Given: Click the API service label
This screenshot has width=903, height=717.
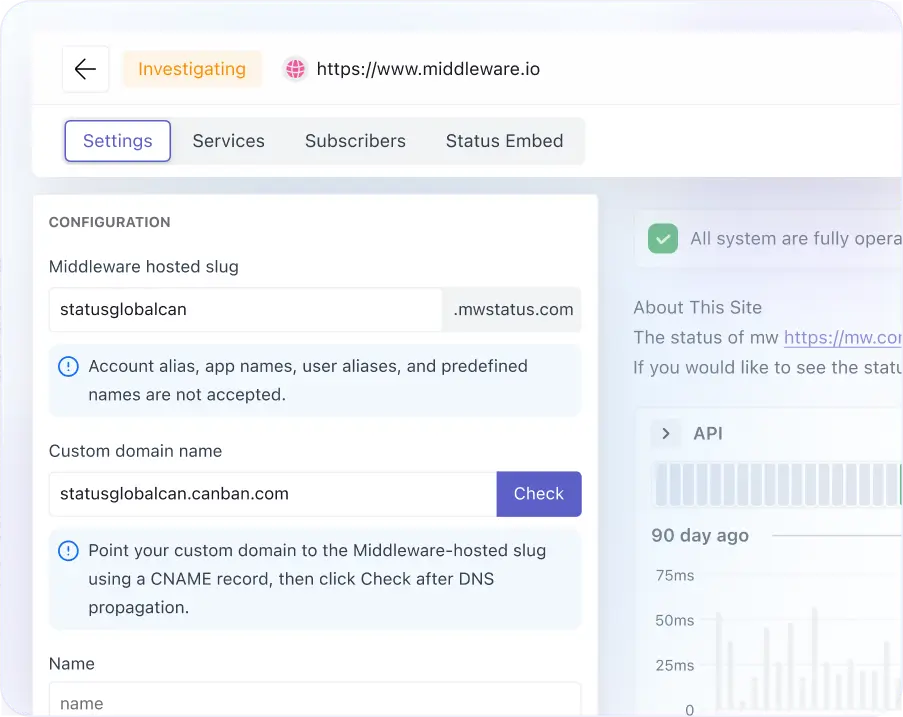Looking at the screenshot, I should click(708, 434).
